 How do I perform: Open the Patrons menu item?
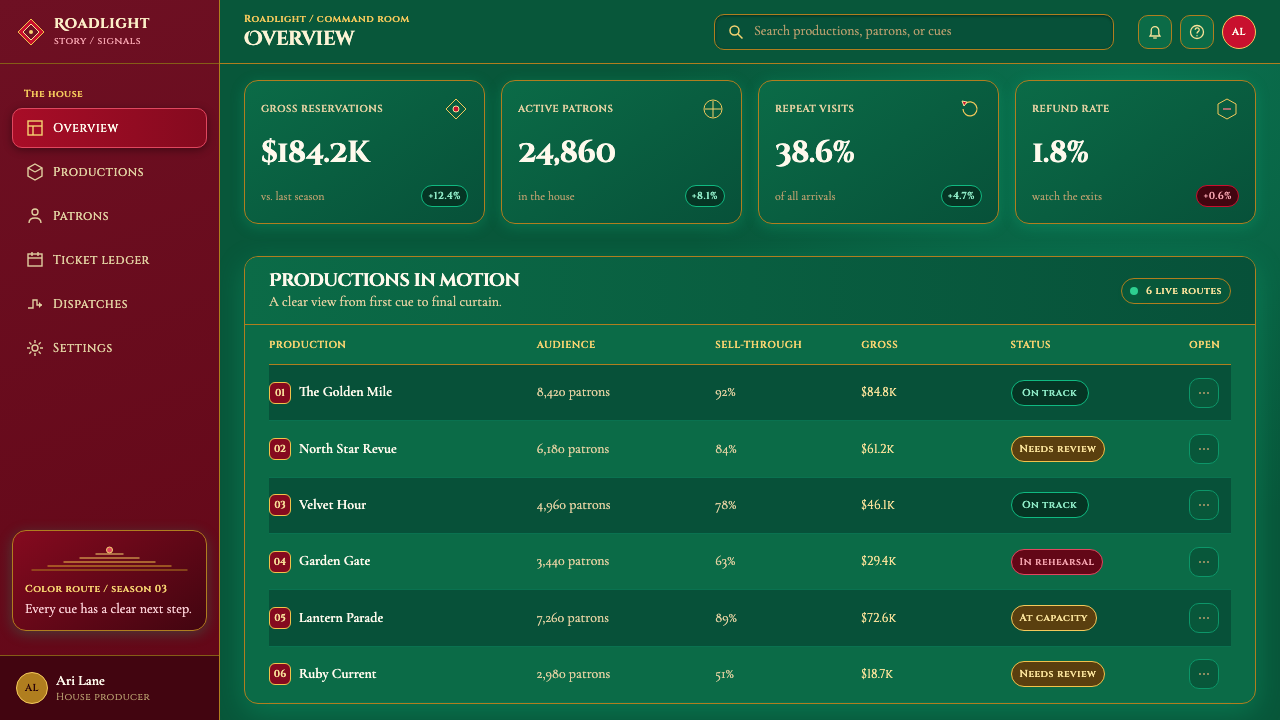(109, 216)
